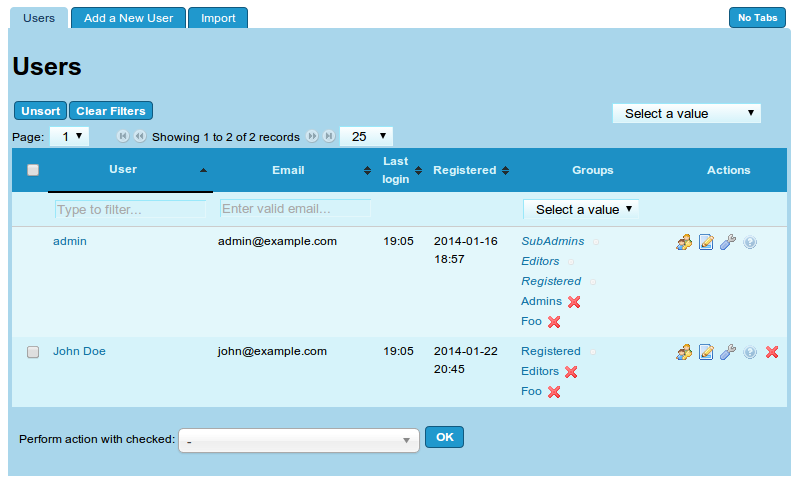Delete user John Doe with red X

[x=772, y=352]
